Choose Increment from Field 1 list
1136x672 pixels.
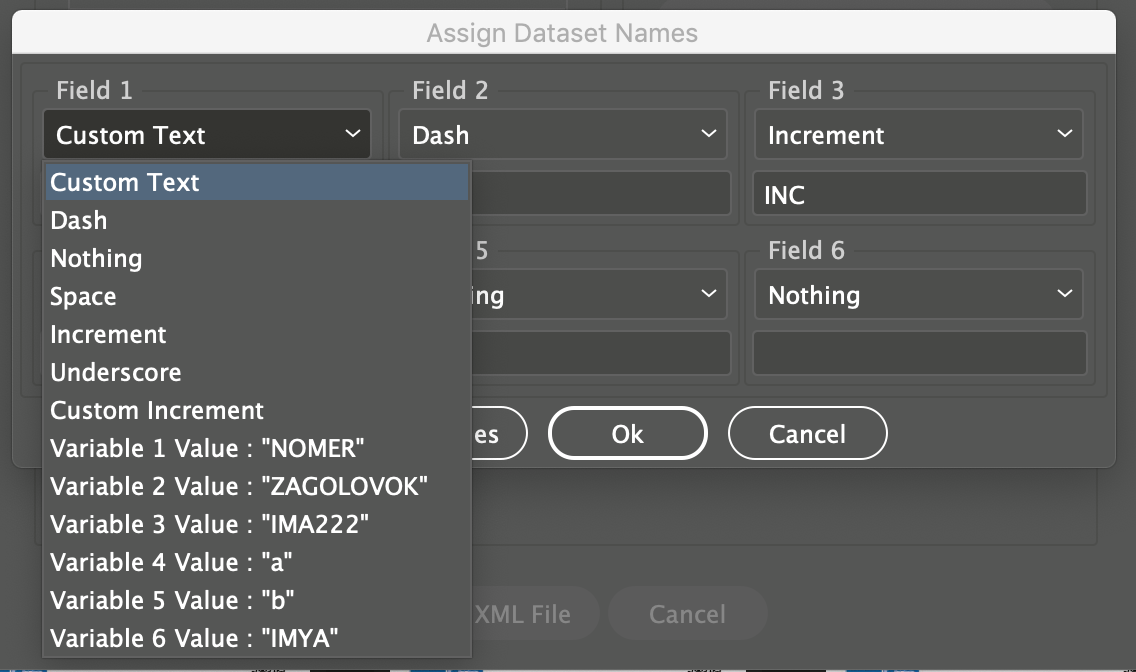[x=108, y=335]
